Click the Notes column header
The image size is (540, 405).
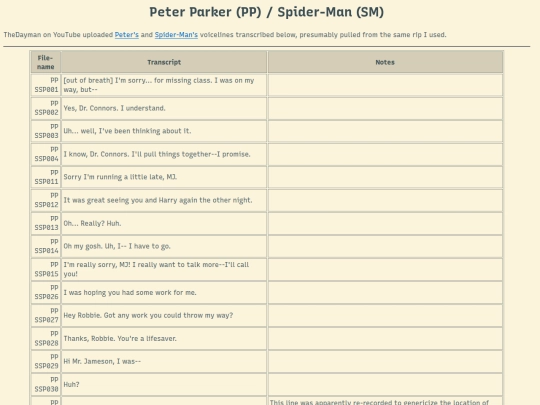pyautogui.click(x=385, y=62)
